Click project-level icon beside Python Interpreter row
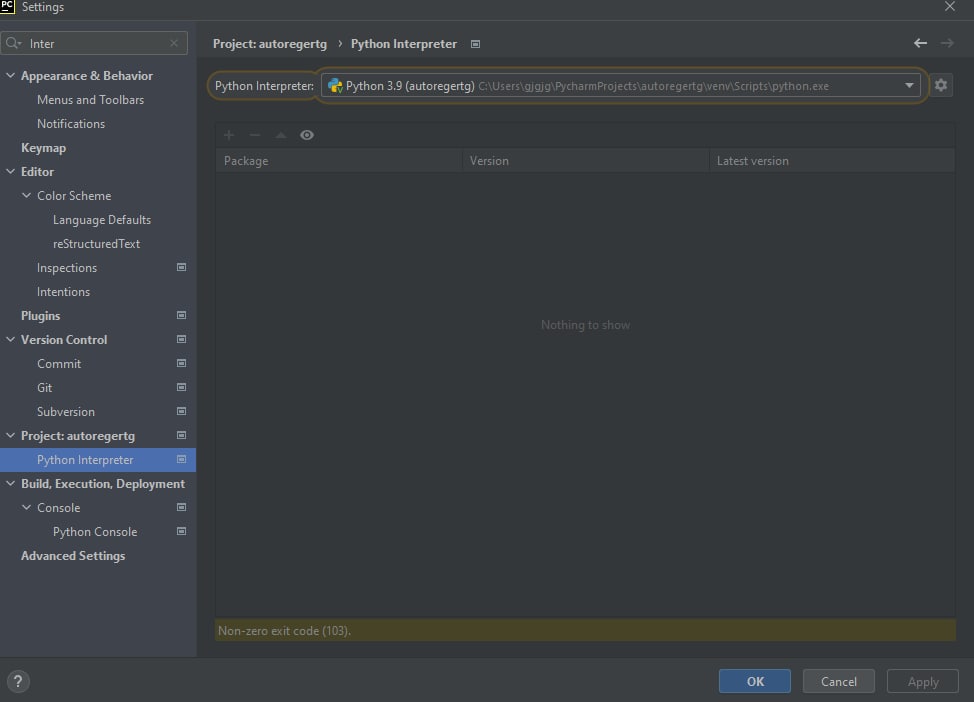 coord(181,459)
